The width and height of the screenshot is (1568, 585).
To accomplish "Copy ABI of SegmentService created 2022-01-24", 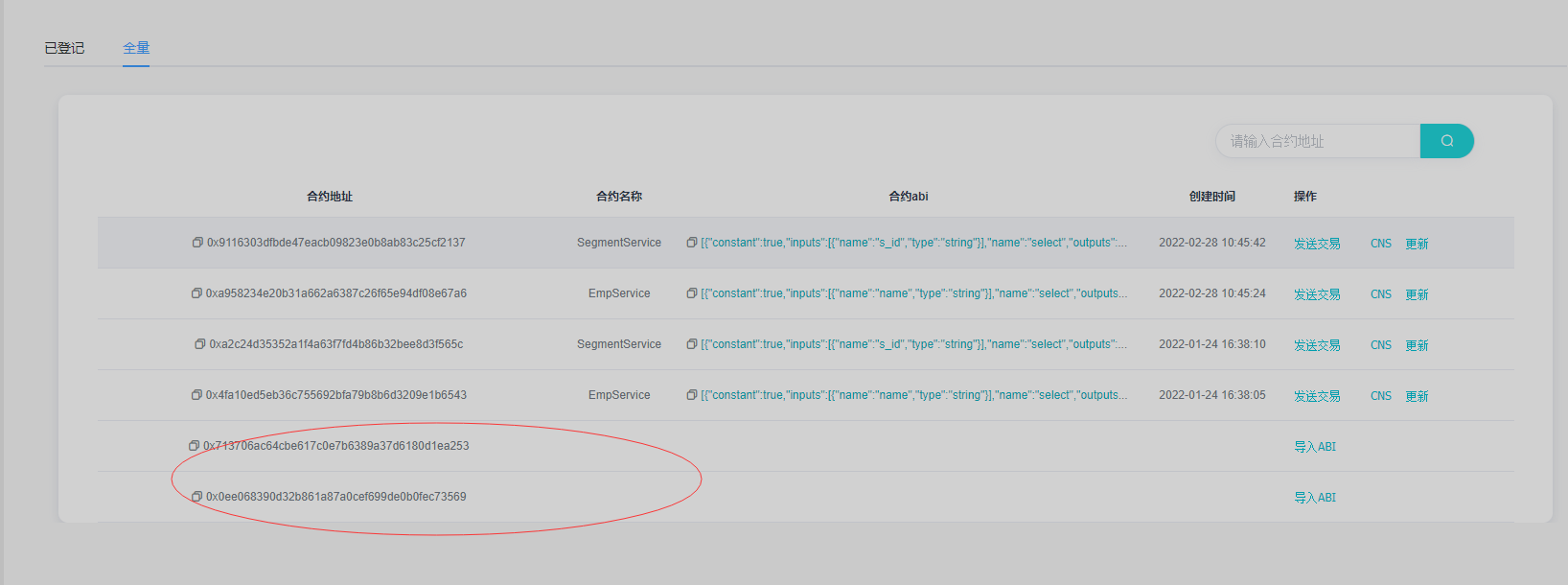I will [x=692, y=344].
